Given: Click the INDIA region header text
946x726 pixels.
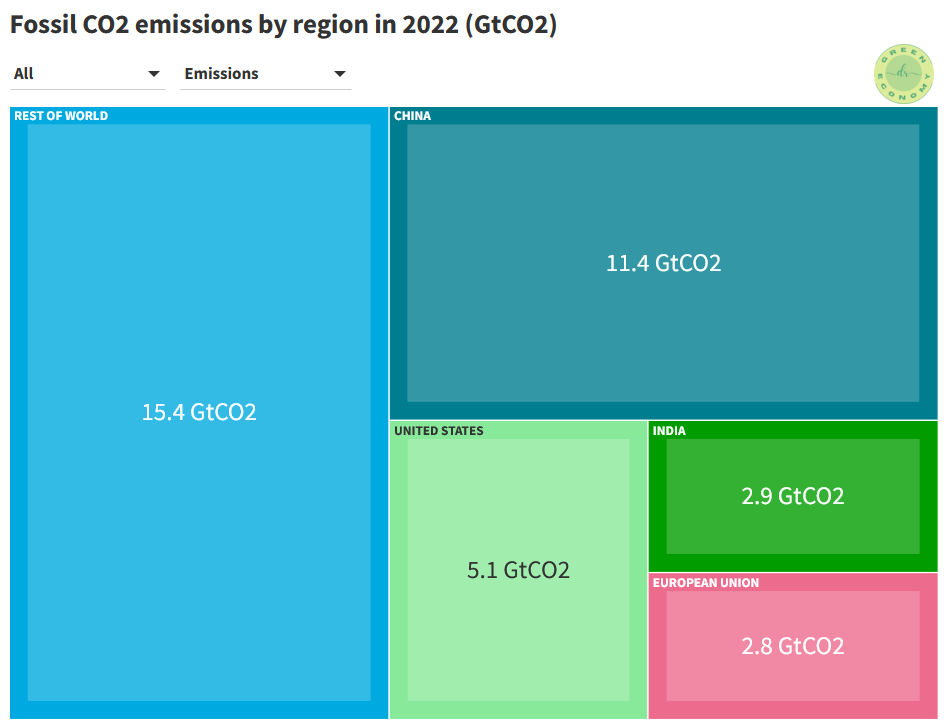Looking at the screenshot, I should (x=668, y=430).
